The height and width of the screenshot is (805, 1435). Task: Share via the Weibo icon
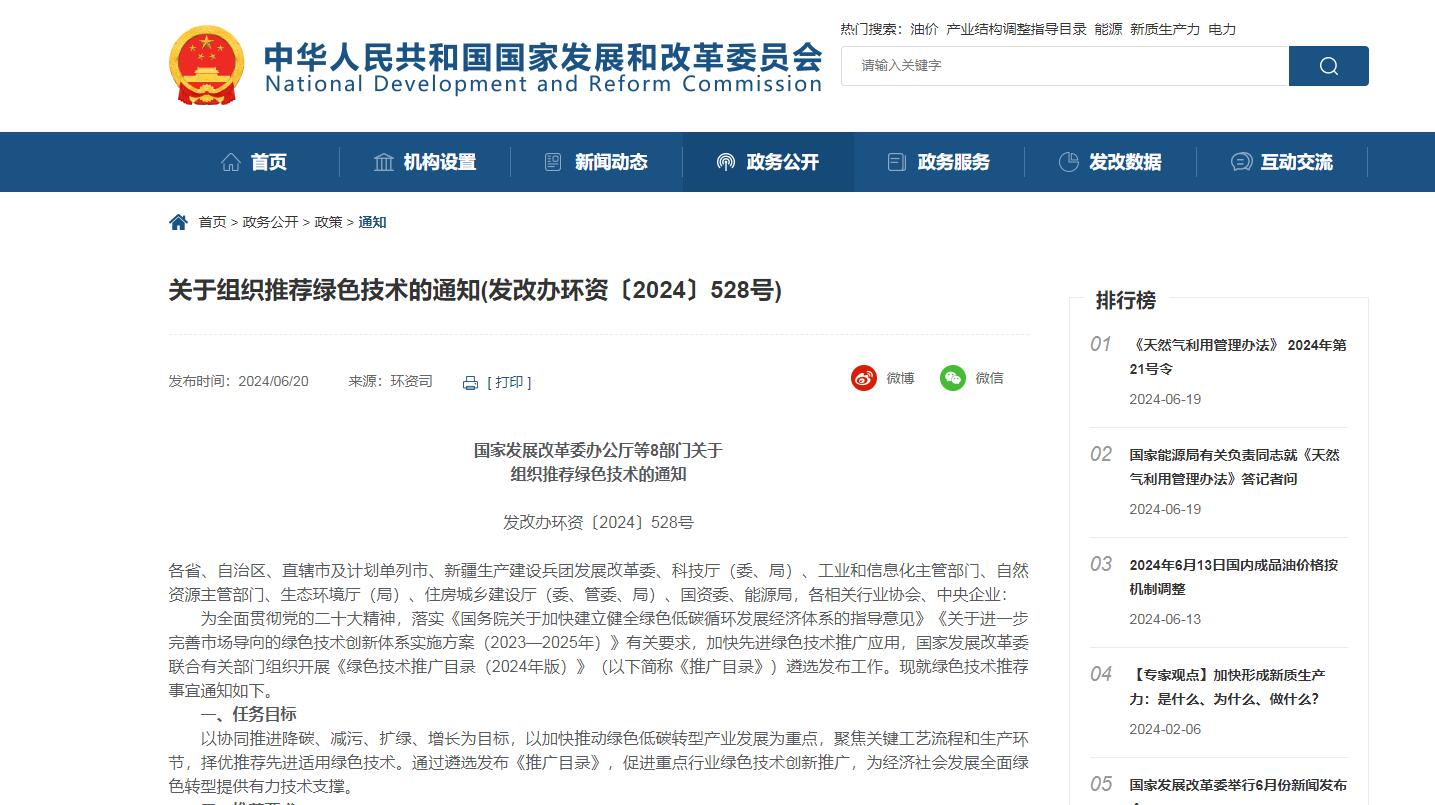(864, 378)
